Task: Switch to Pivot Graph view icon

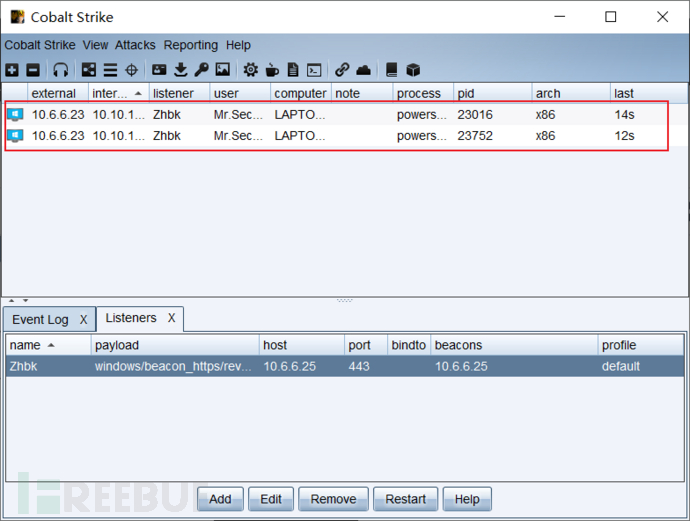Action: tap(89, 70)
